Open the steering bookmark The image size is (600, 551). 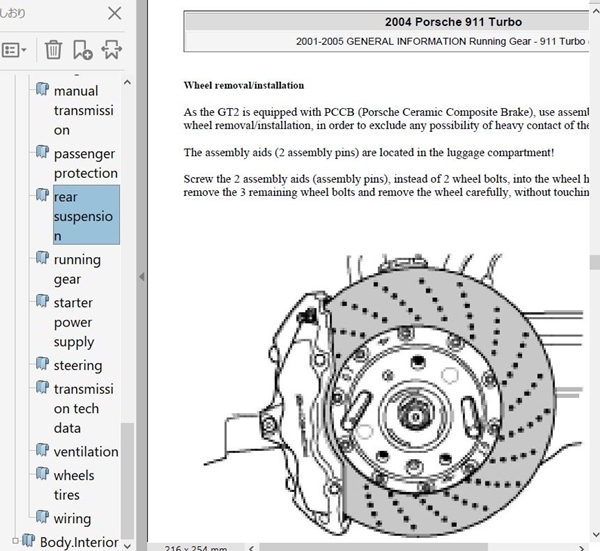tap(78, 365)
